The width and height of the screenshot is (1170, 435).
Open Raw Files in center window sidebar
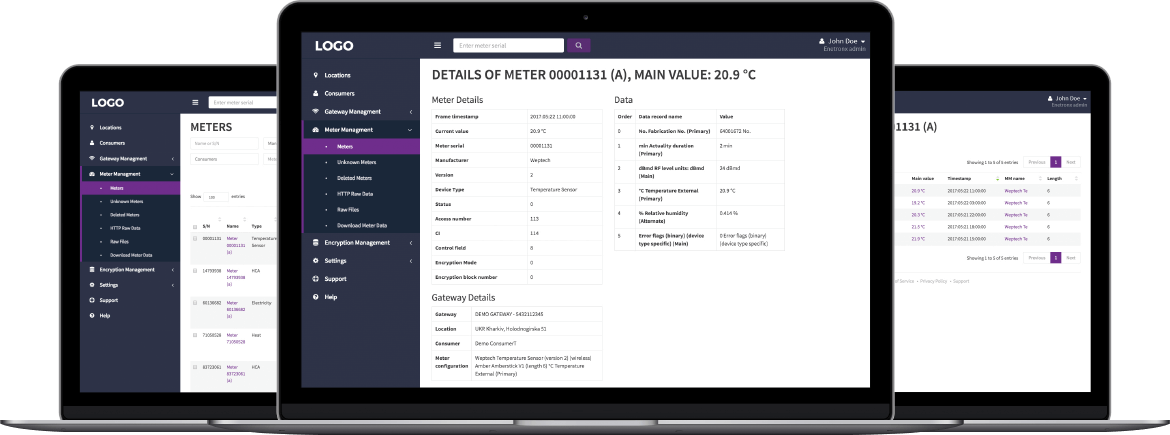coord(347,210)
